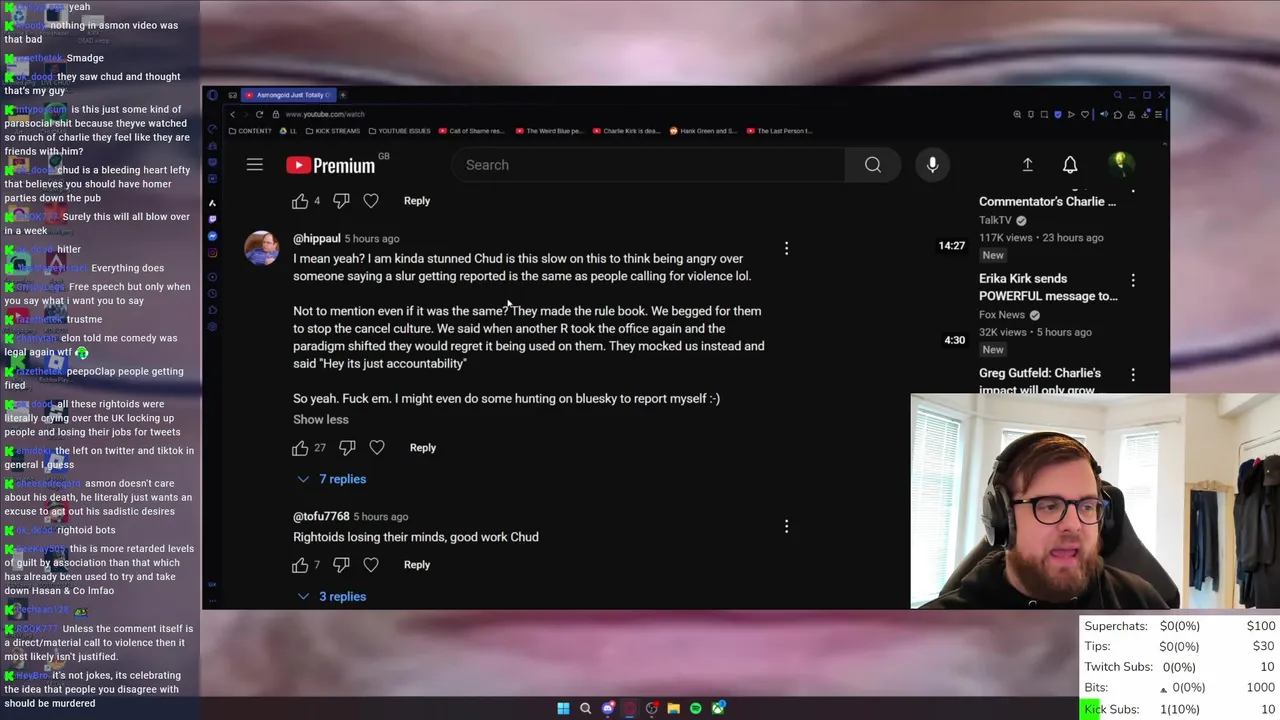Reply to the @hippaul comment
This screenshot has width=1280, height=720.
tap(423, 448)
